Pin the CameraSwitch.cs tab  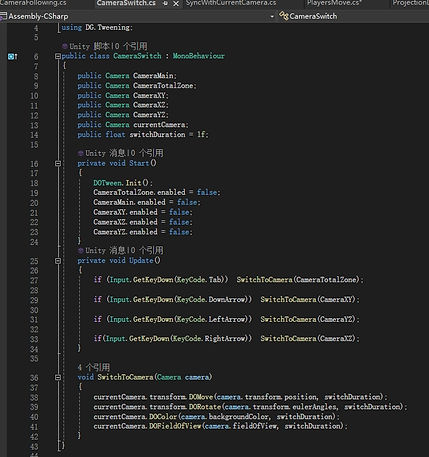click(166, 3)
